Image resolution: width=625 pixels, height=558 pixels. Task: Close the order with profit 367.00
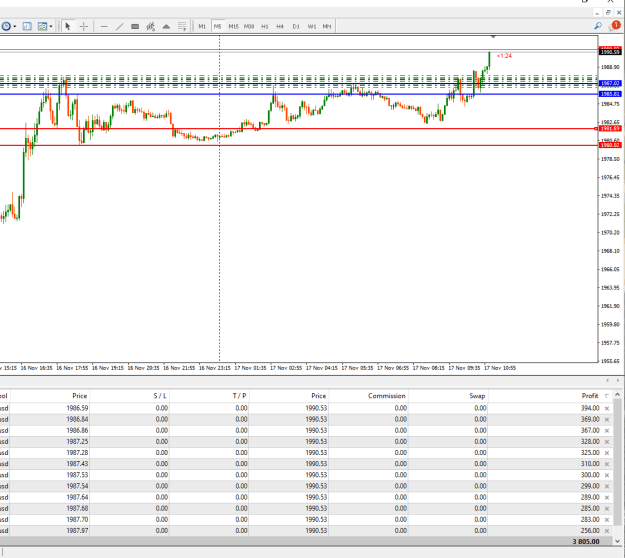click(x=607, y=431)
